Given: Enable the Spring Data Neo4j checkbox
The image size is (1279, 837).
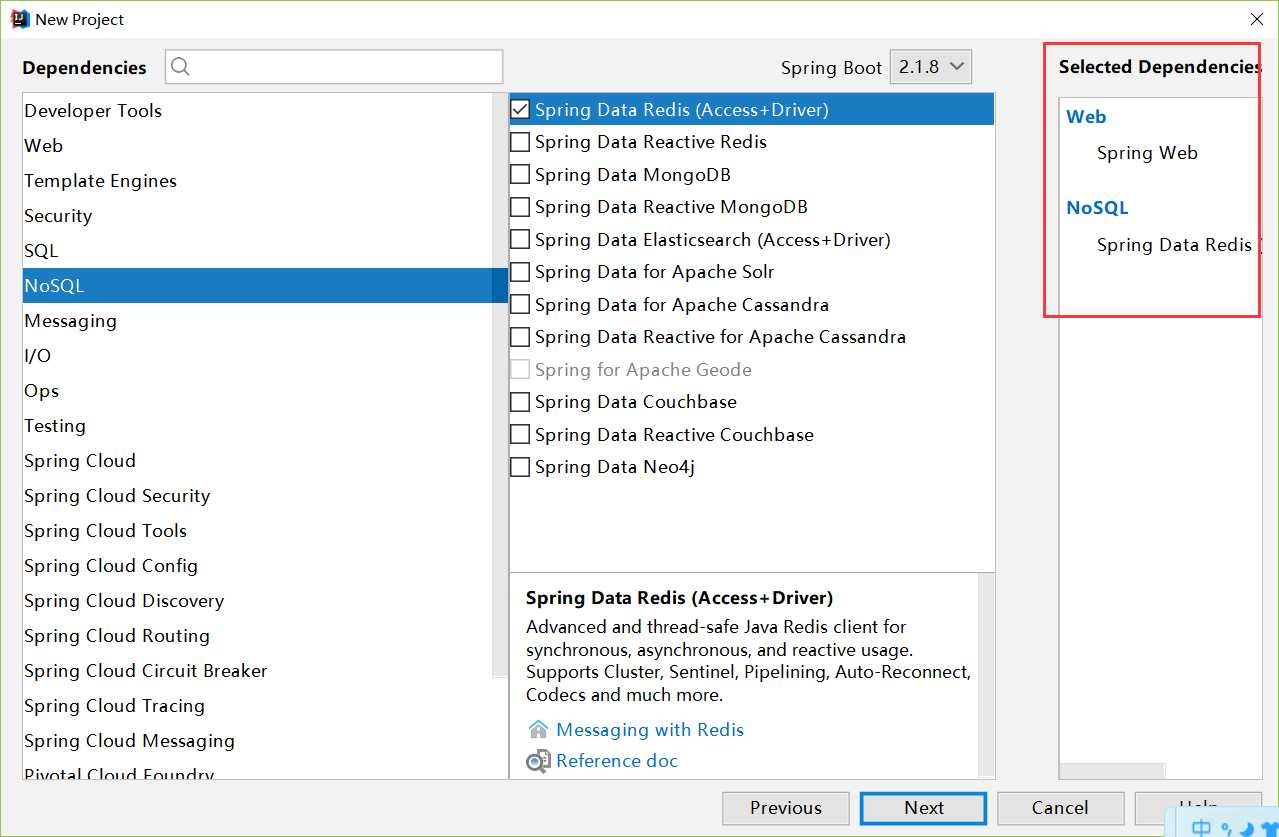Looking at the screenshot, I should coord(520,467).
